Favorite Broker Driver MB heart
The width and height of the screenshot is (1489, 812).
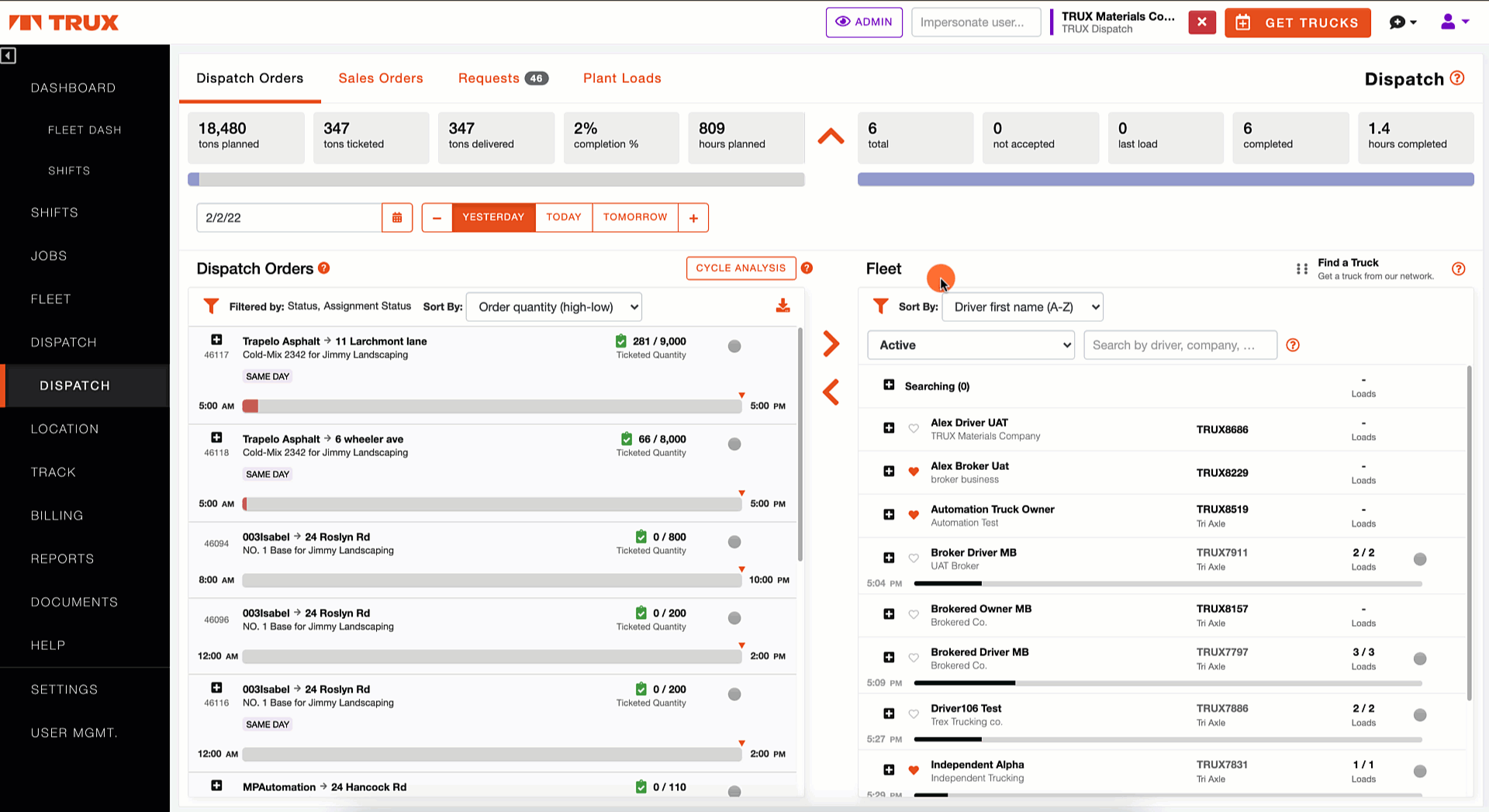coord(914,559)
